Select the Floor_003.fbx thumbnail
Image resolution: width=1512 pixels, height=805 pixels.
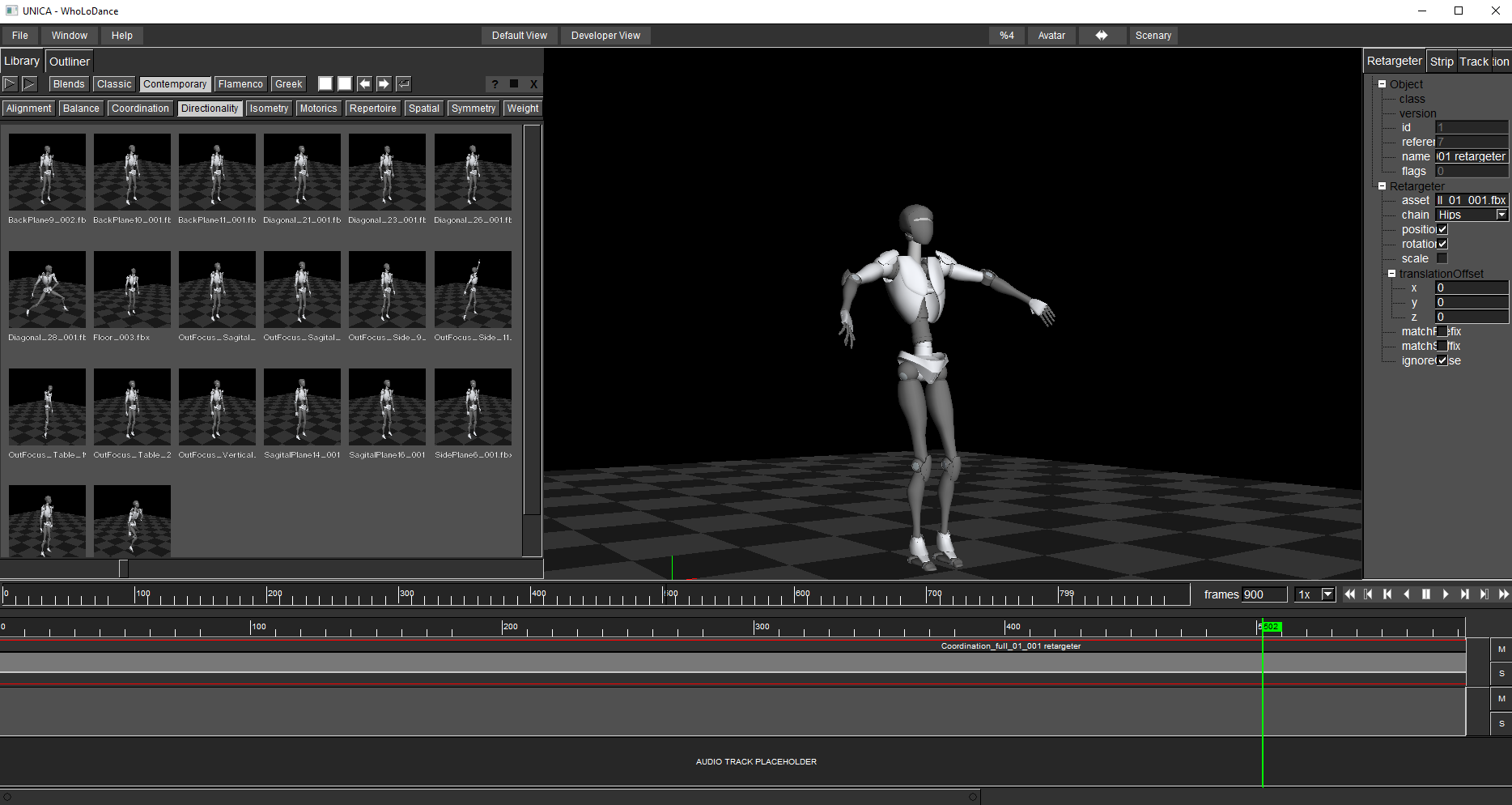[132, 289]
